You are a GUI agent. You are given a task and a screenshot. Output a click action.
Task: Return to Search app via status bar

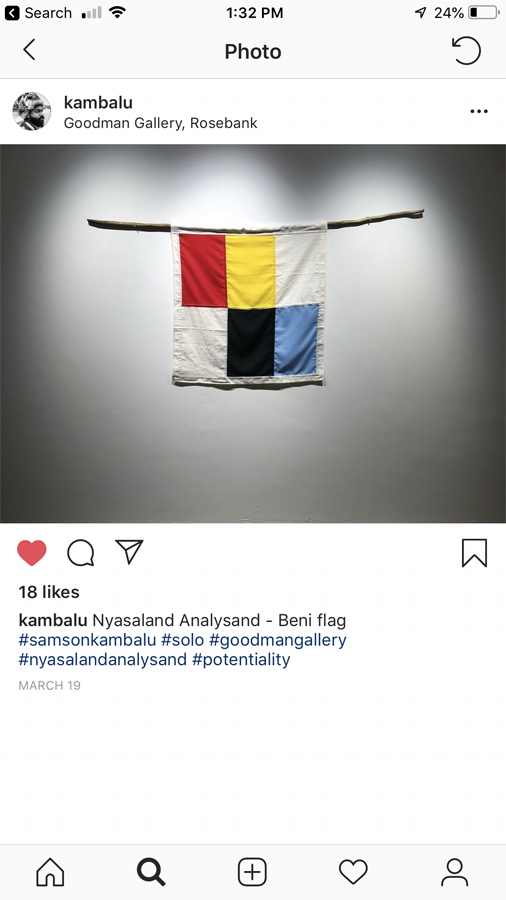(x=38, y=13)
